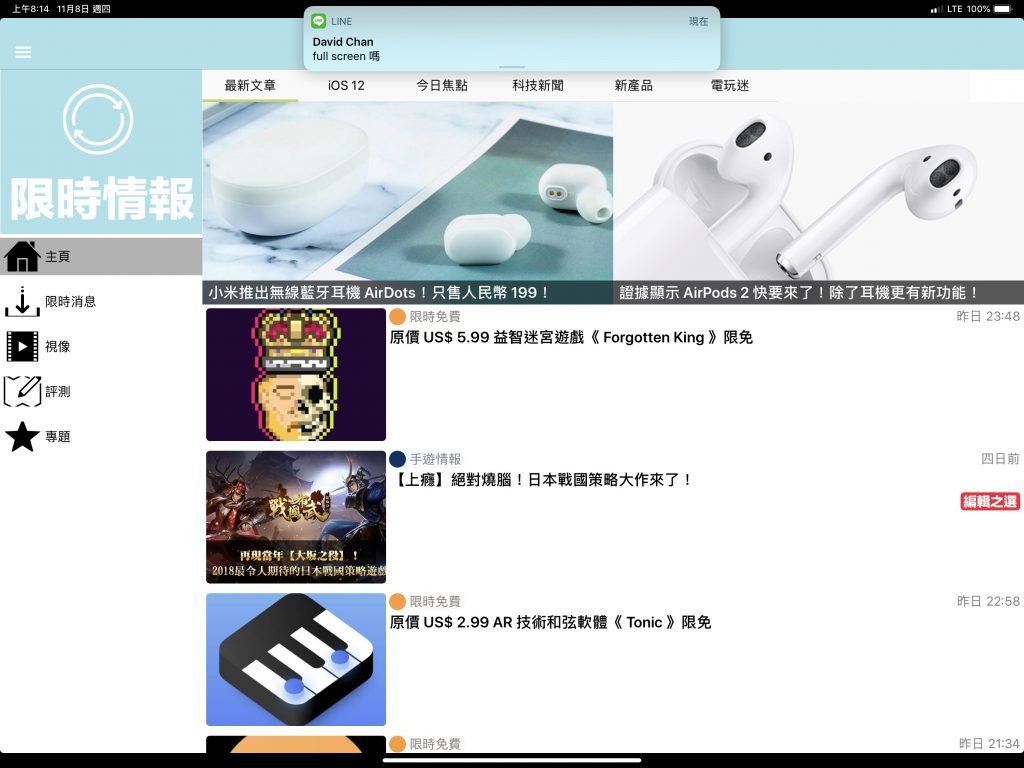Screen dimensions: 1024x768
Task: Tap orange category dot of Forgotten King article
Action: point(397,317)
